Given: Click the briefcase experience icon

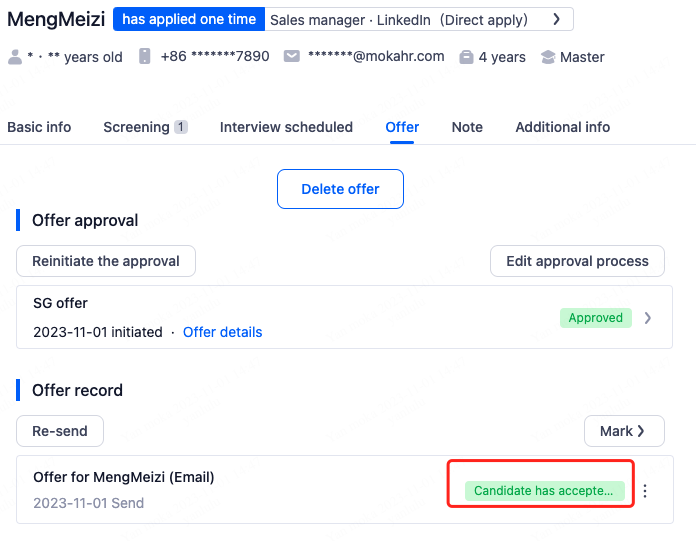Looking at the screenshot, I should [x=466, y=57].
